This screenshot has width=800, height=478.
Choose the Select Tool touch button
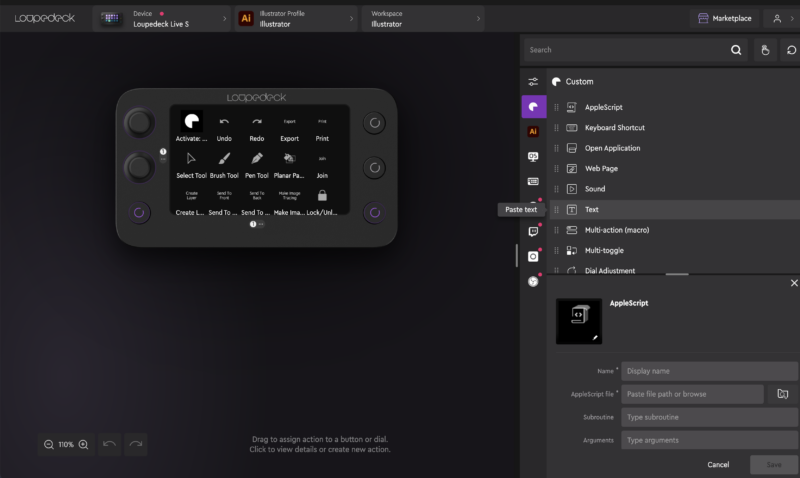pyautogui.click(x=191, y=164)
